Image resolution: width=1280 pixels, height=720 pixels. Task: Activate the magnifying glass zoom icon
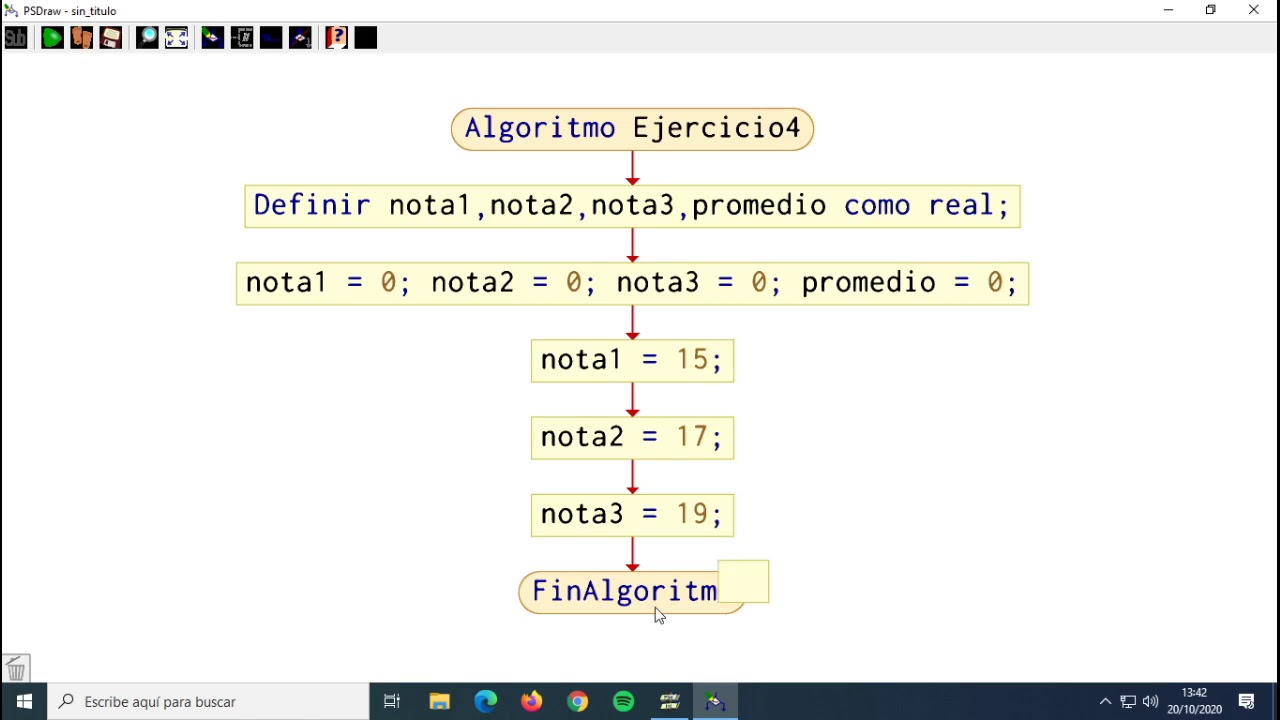[147, 38]
